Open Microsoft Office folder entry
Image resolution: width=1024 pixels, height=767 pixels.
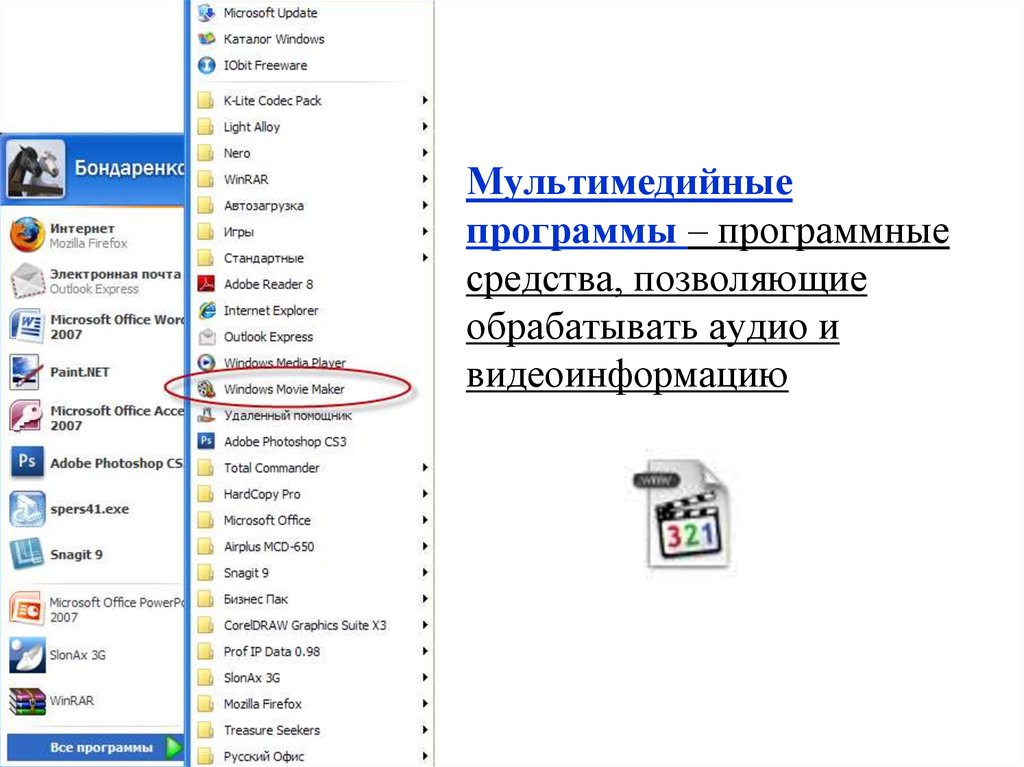(313, 520)
